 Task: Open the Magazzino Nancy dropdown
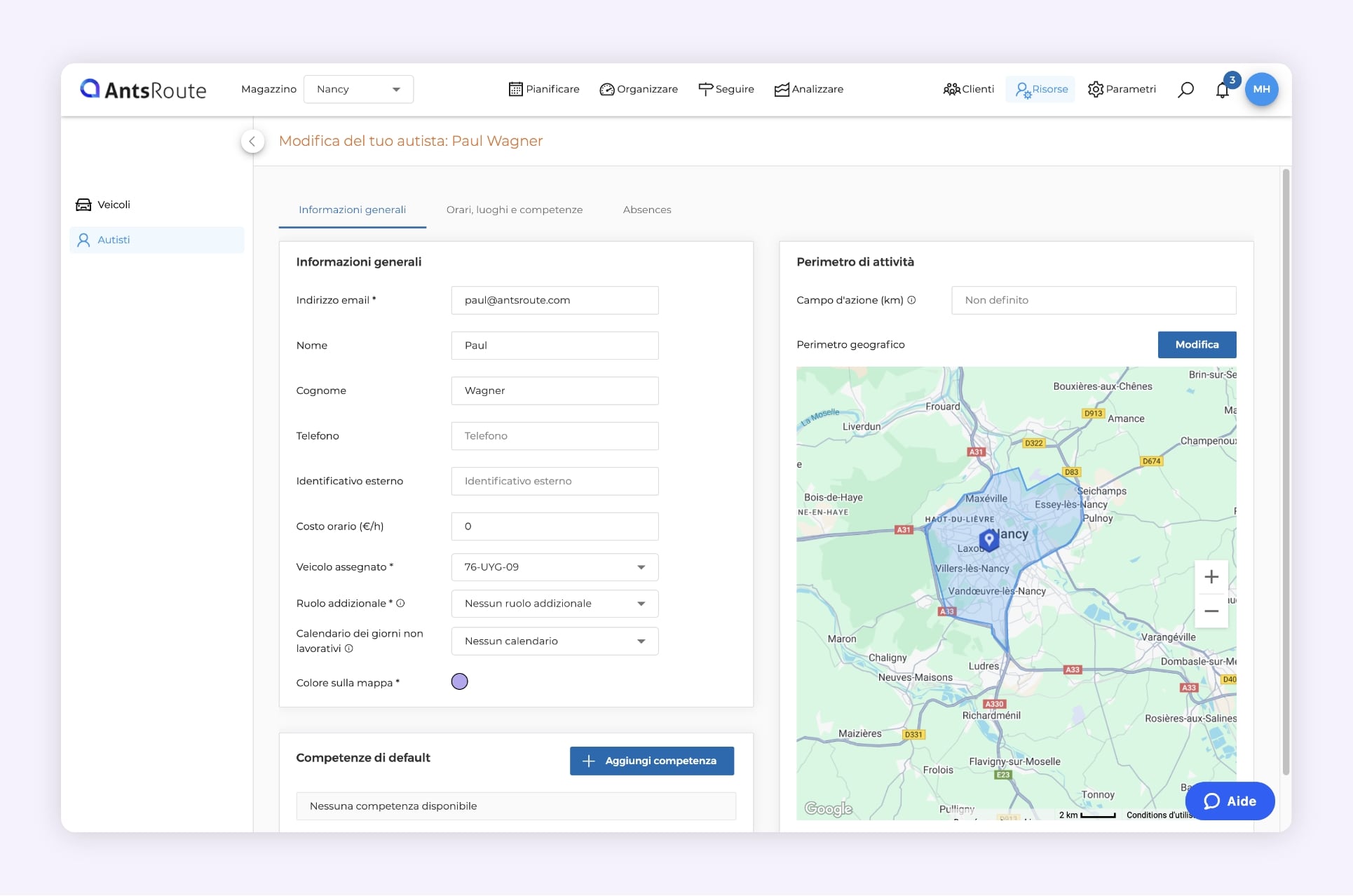coord(358,89)
